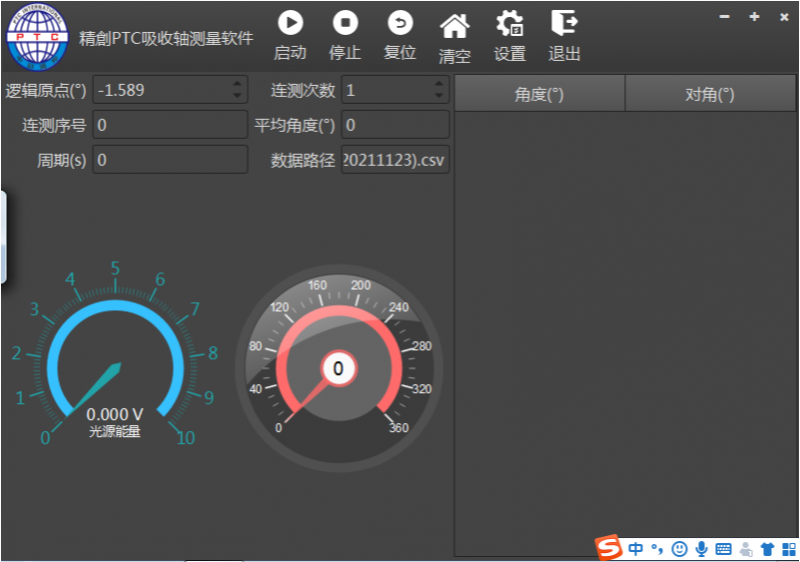
Task: Decrease 连测次数 value with down arrow
Action: pos(439,96)
